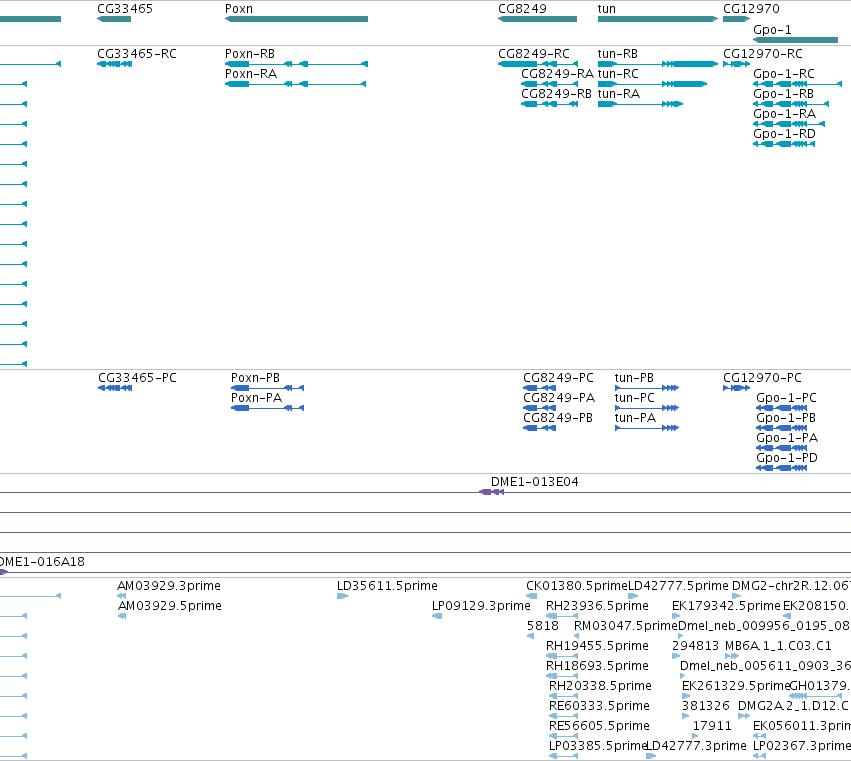
Task: Select the CG8249 gene glyph
Action: [x=537, y=19]
